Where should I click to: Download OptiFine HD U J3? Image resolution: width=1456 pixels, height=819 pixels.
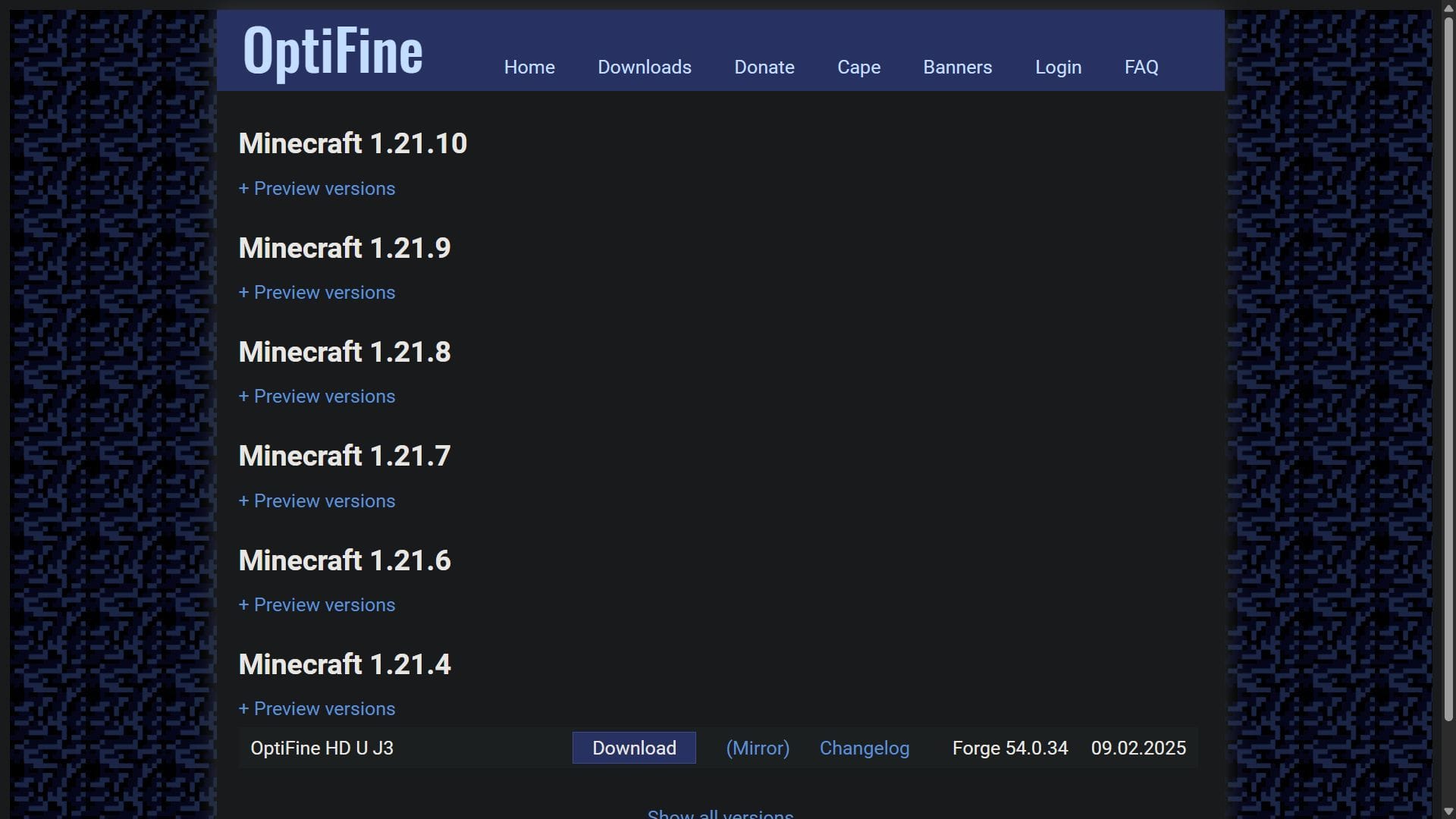click(x=633, y=748)
